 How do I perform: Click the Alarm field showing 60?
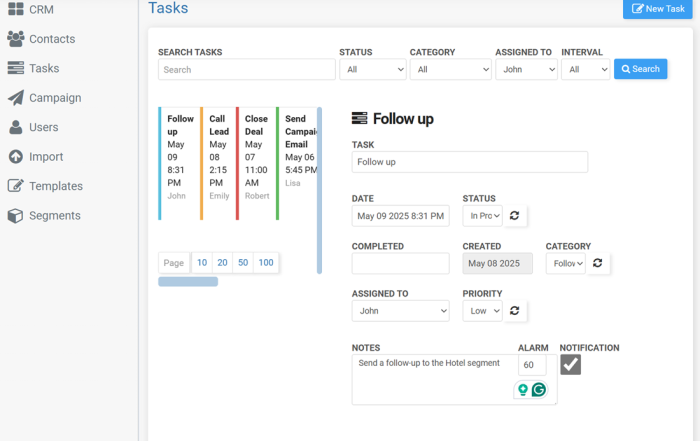click(x=532, y=365)
